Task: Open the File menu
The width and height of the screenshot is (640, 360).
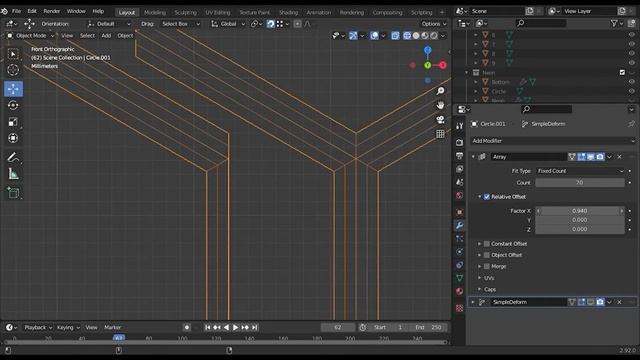Action: tap(16, 11)
